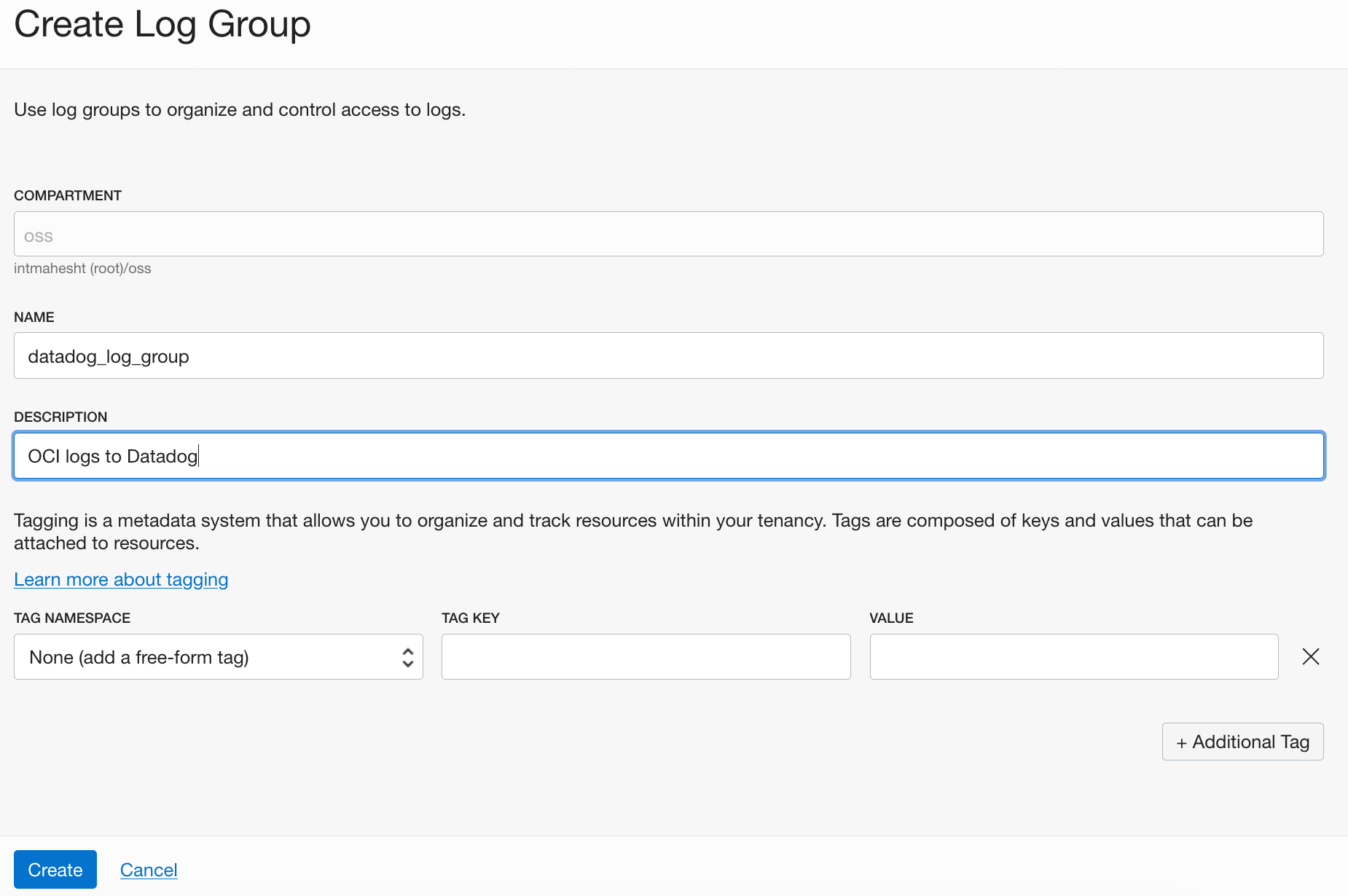This screenshot has width=1348, height=896.
Task: Click the up-down chevron in the namespace selector
Action: 408,657
